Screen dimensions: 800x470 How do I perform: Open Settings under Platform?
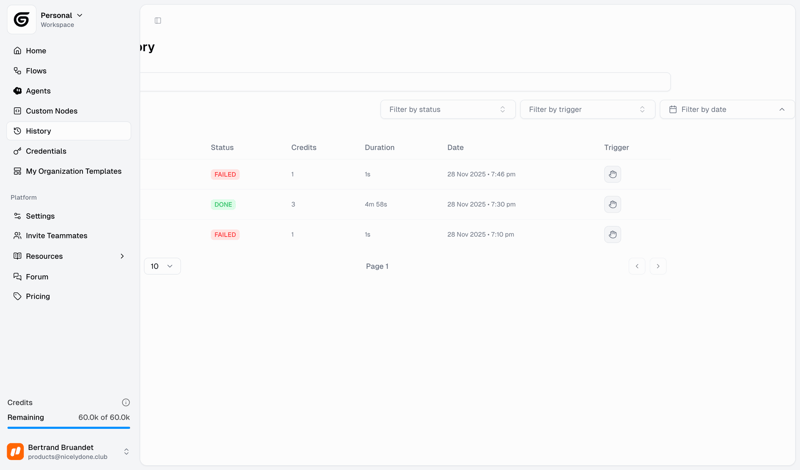click(69, 216)
